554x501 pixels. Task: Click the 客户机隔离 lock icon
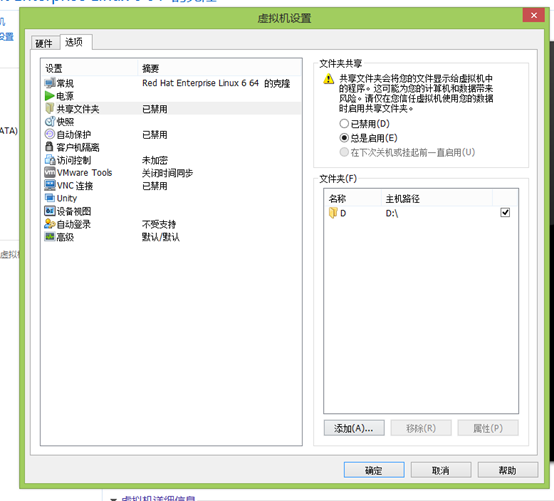click(x=49, y=147)
